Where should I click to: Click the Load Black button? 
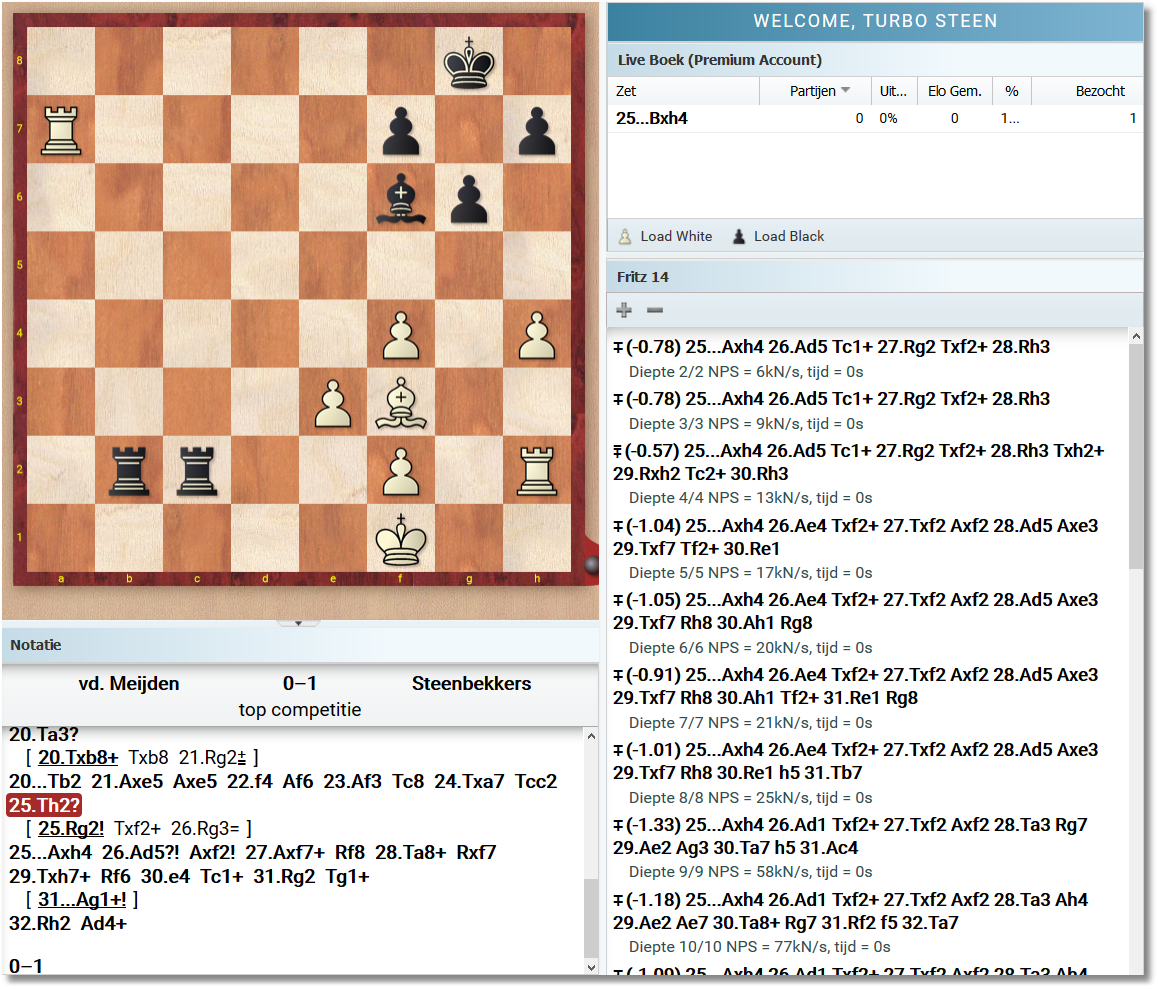[790, 236]
